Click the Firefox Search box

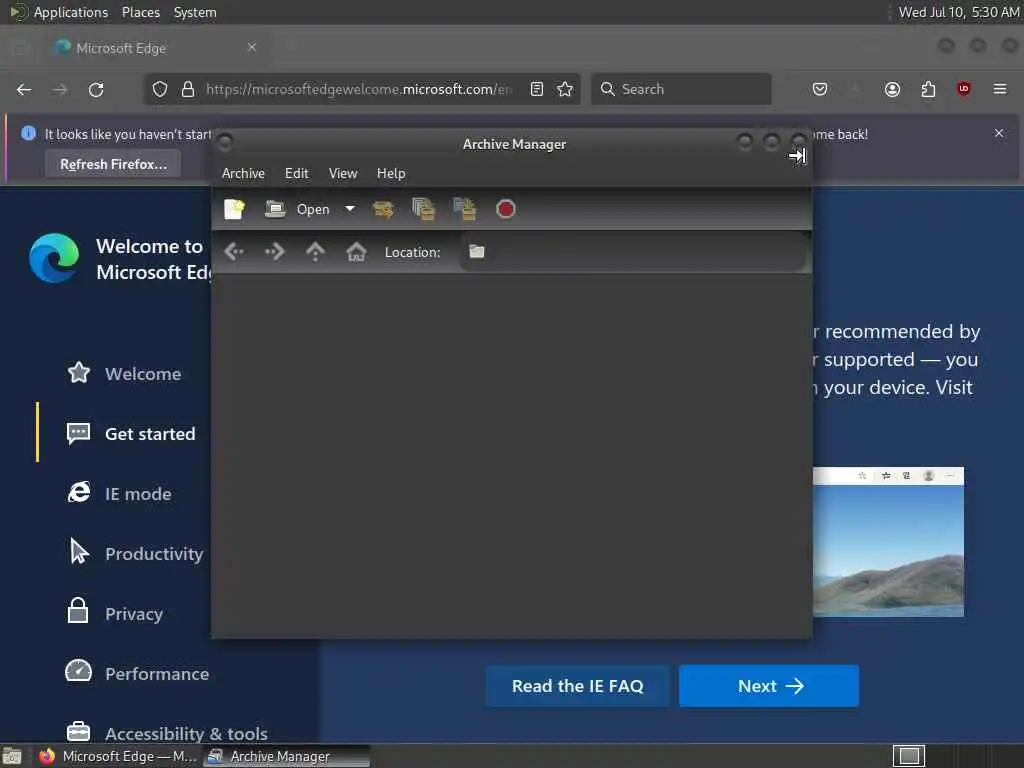681,89
